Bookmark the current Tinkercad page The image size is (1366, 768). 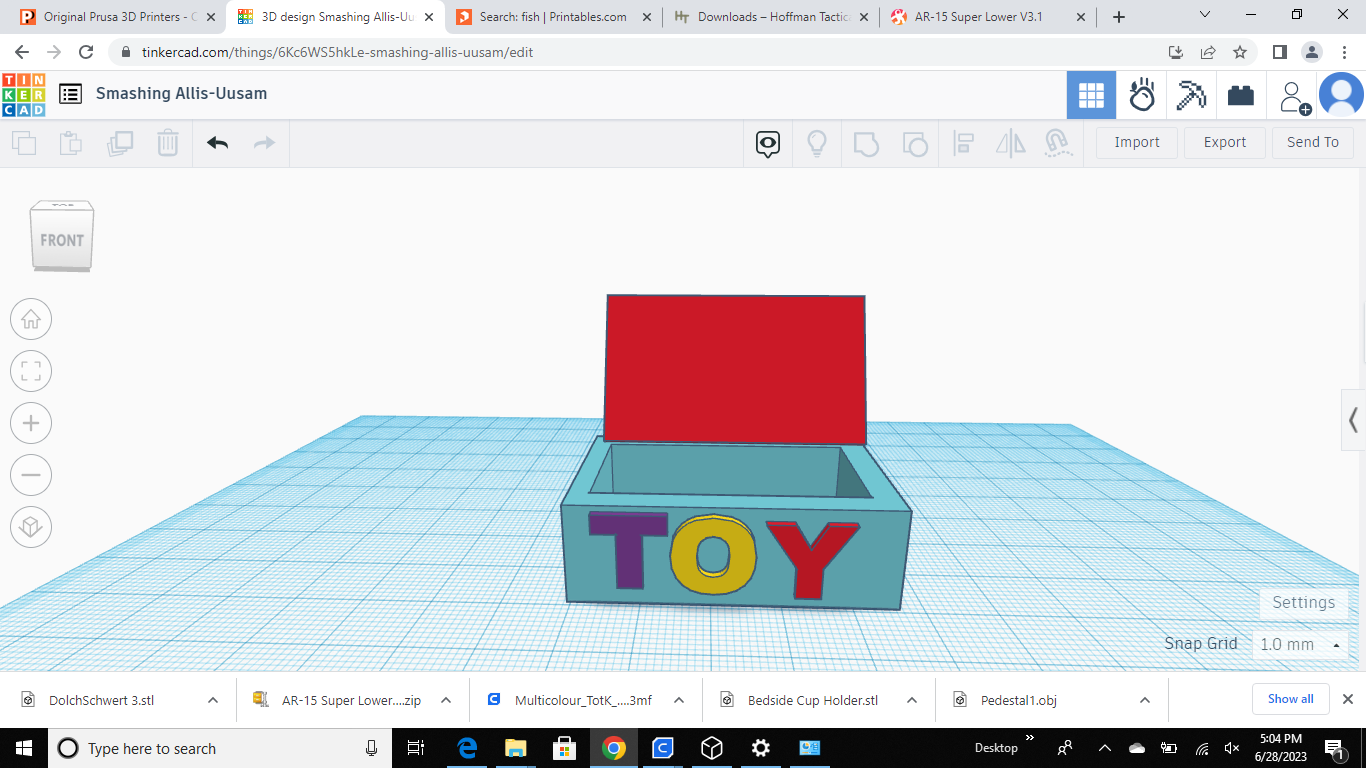[x=1239, y=52]
